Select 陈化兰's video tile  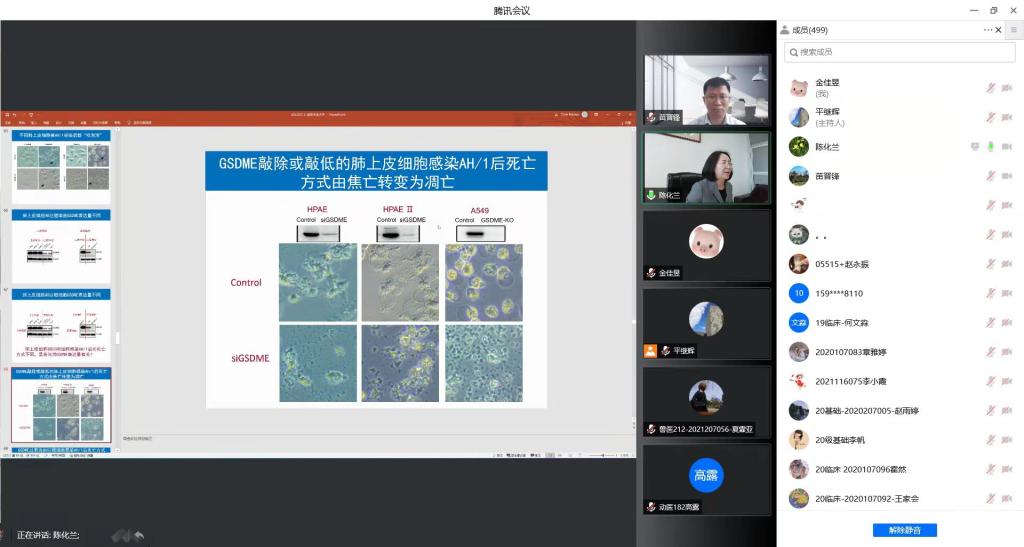[707, 168]
